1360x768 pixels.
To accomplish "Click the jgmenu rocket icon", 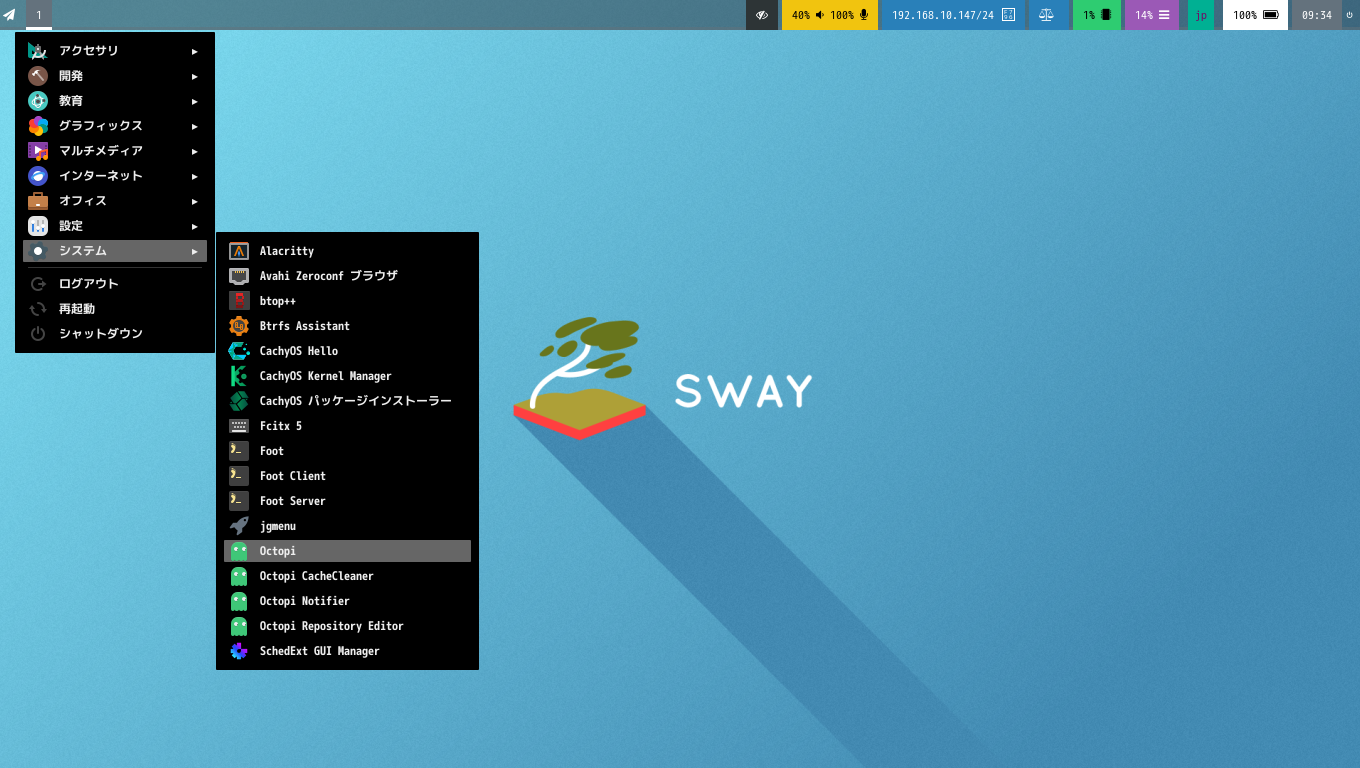I will tap(239, 526).
